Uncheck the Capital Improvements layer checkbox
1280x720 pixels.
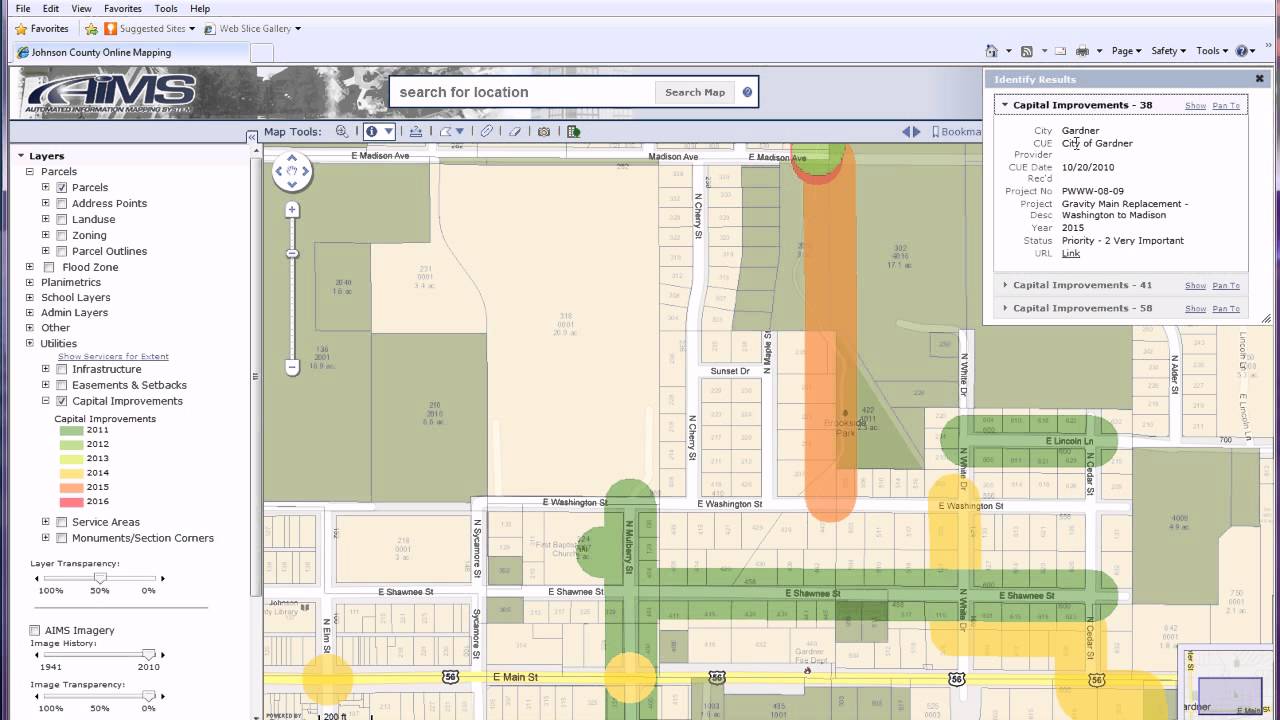62,401
